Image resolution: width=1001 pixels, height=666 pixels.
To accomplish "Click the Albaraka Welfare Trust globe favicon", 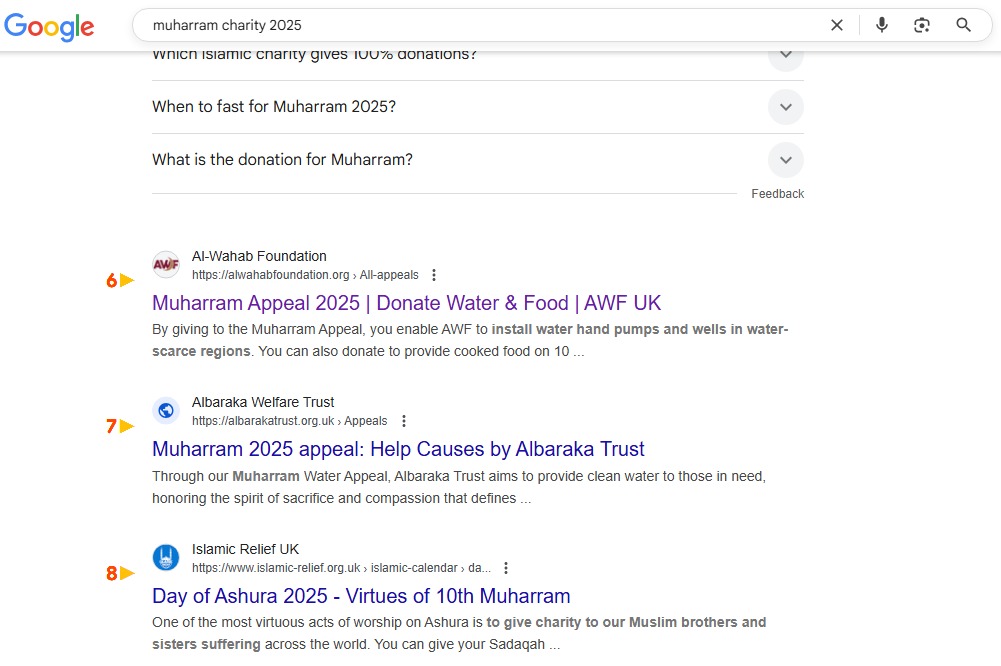I will 166,411.
